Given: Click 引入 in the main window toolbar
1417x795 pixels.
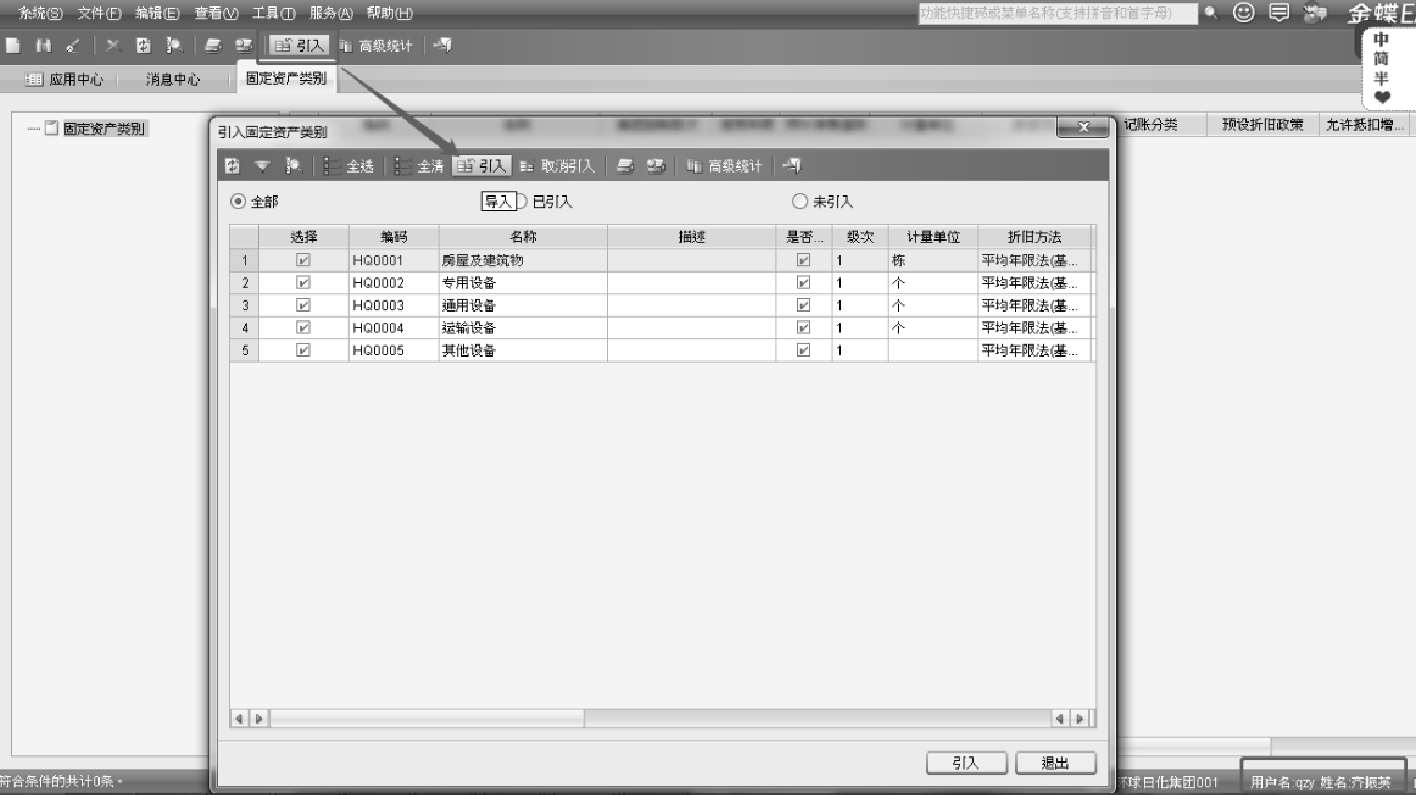Looking at the screenshot, I should click(299, 45).
